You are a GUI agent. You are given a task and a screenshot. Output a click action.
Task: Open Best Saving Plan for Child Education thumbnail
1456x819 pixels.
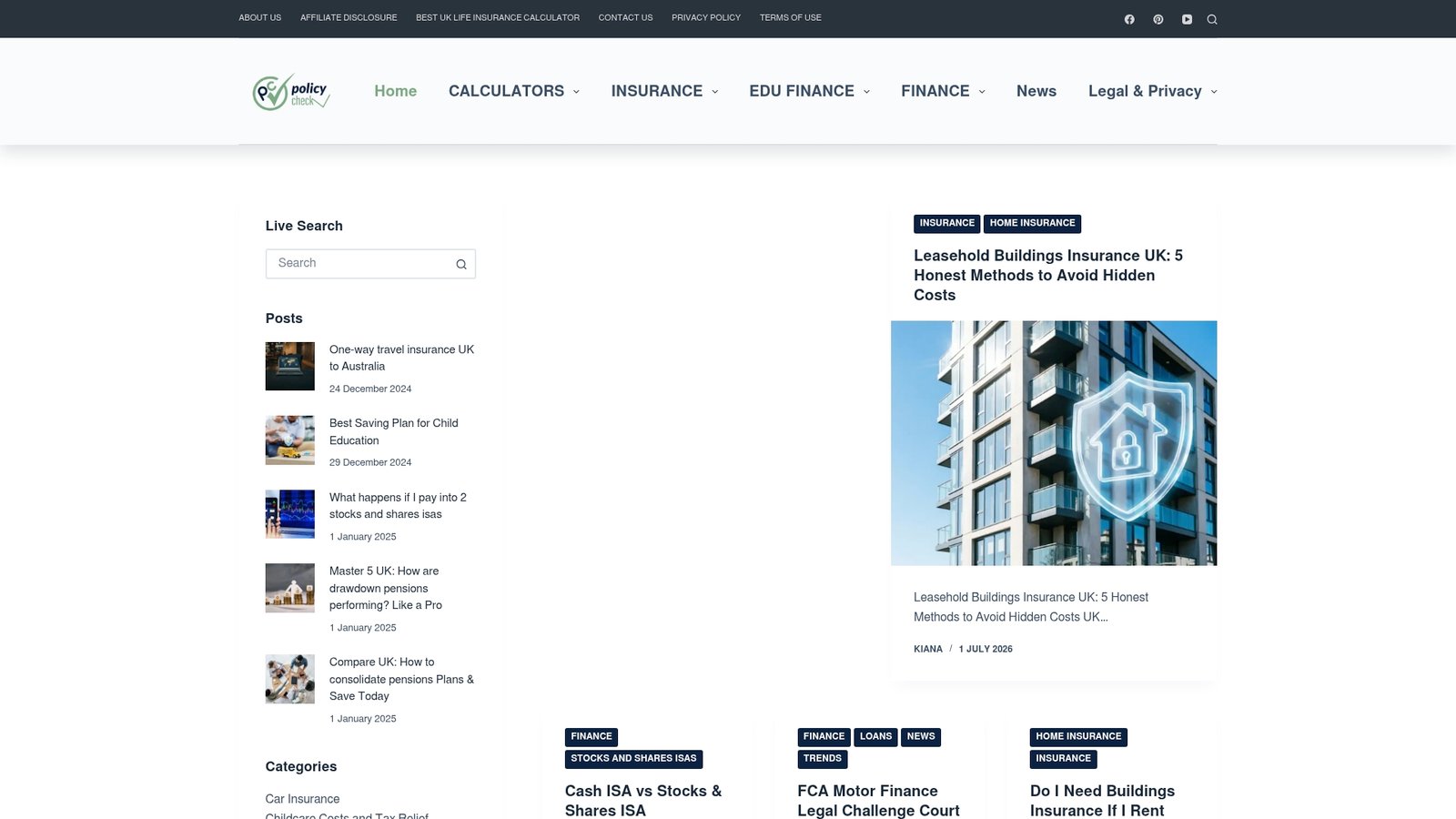pos(290,440)
